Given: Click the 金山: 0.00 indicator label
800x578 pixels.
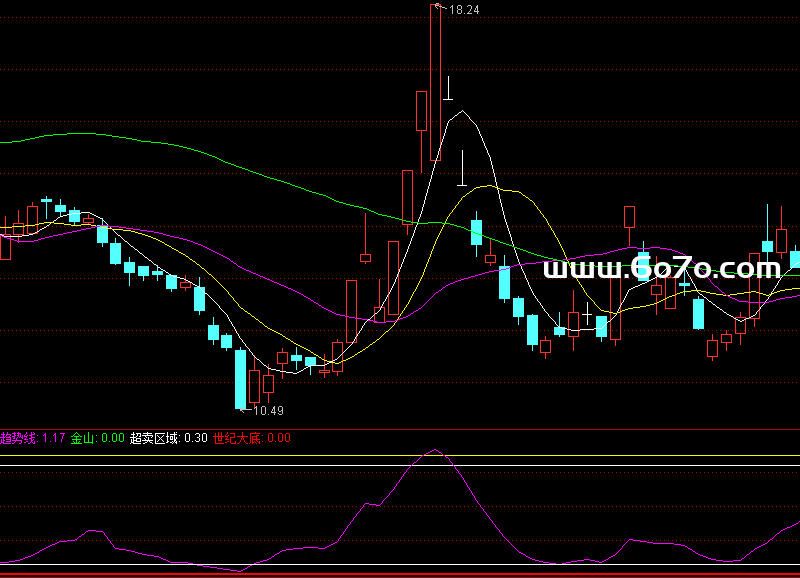Looking at the screenshot, I should 97,438.
